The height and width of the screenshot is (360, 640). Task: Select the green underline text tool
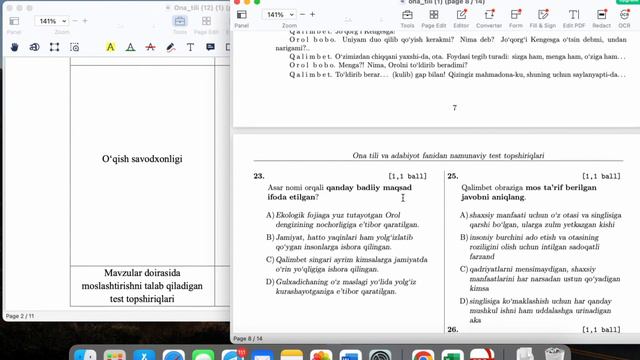coord(130,47)
